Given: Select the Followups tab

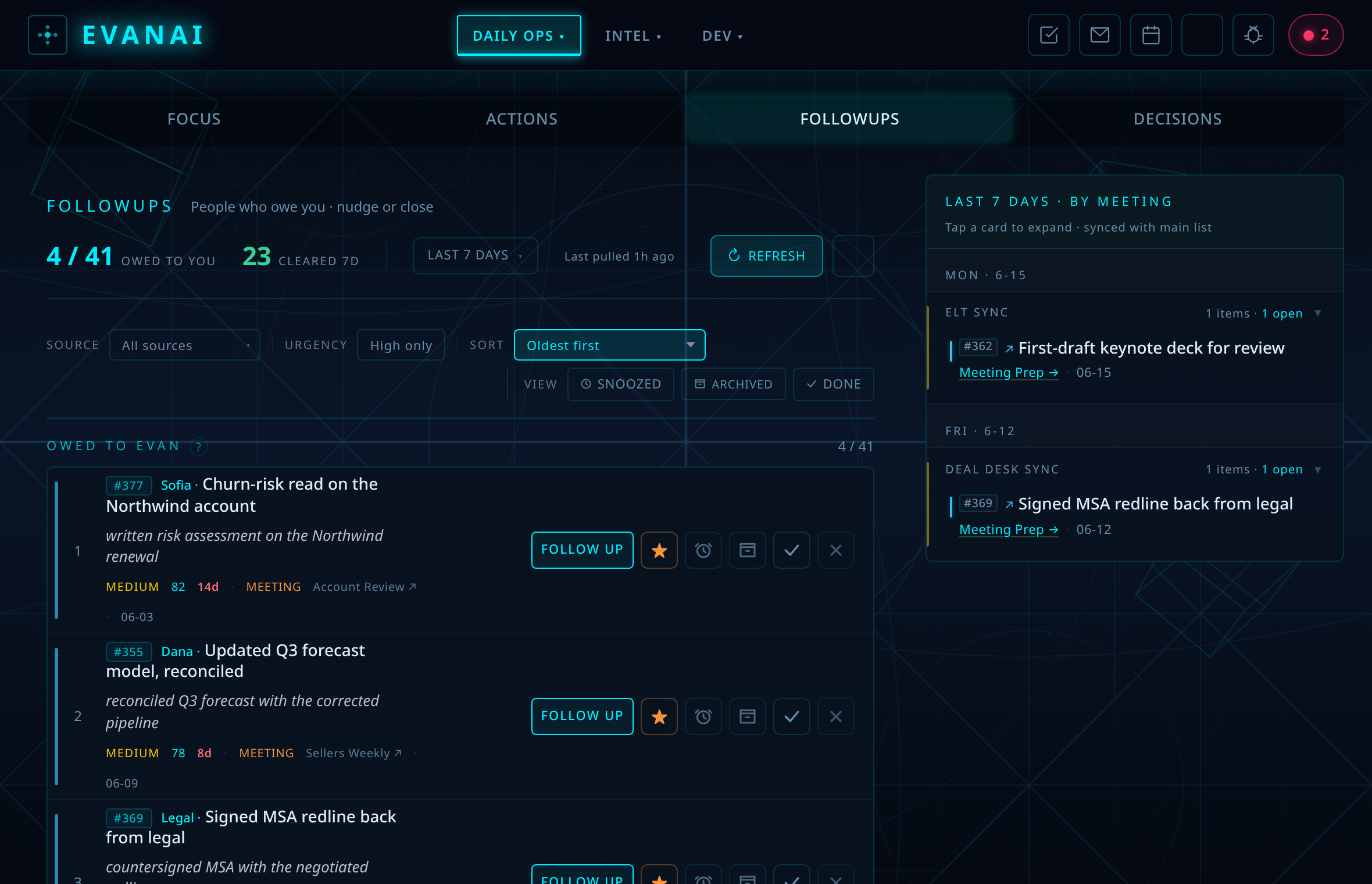Looking at the screenshot, I should coord(850,119).
